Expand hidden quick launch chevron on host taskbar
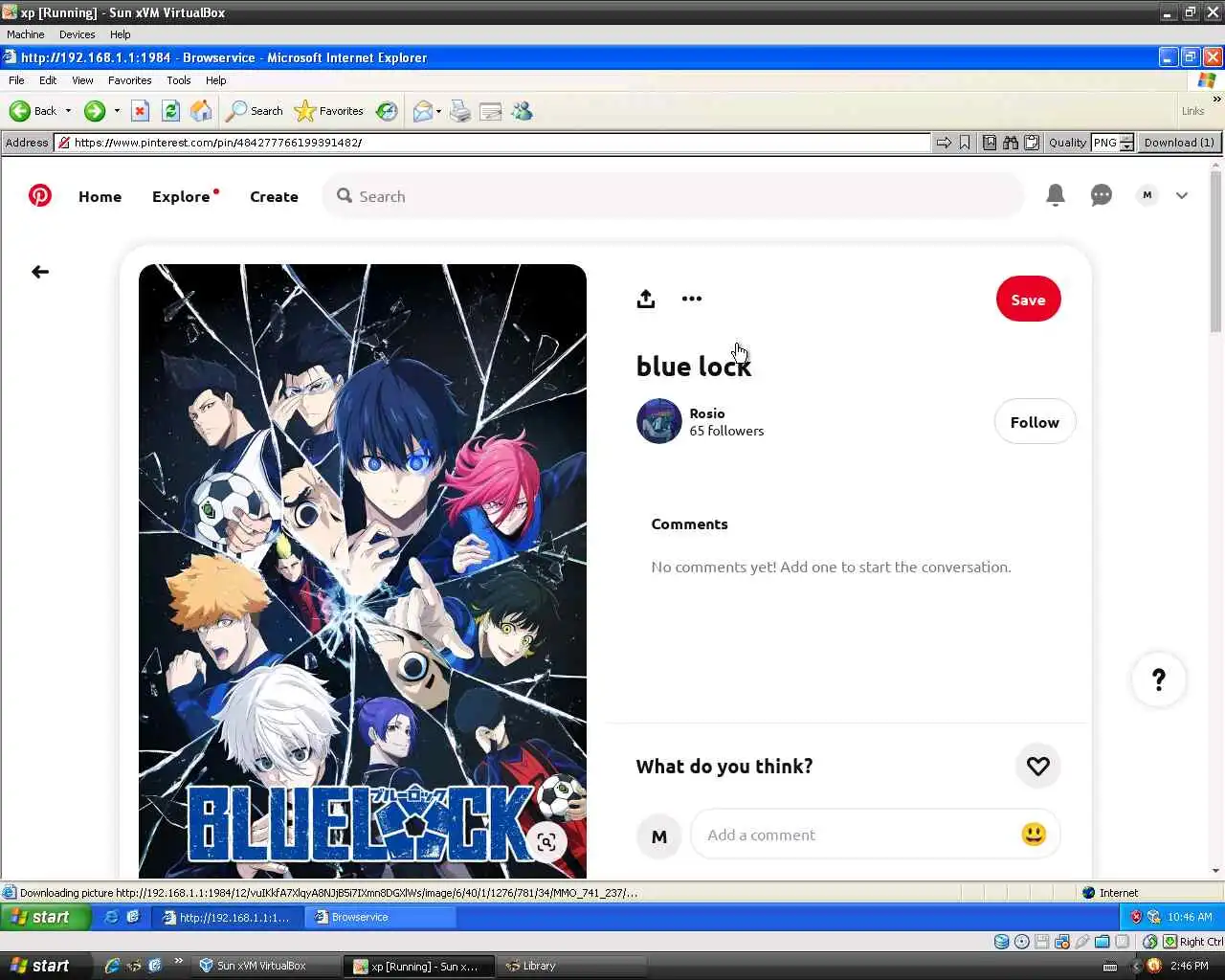The image size is (1225, 980). [x=178, y=962]
